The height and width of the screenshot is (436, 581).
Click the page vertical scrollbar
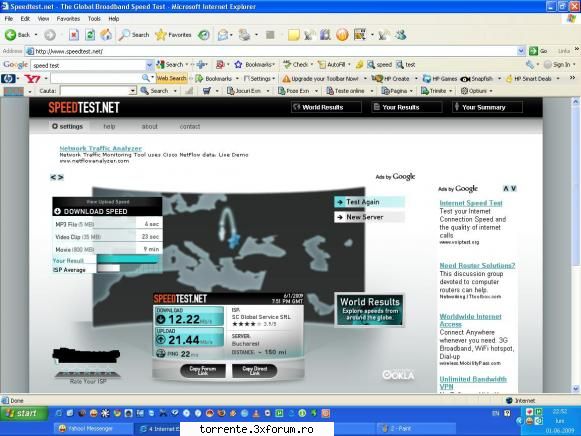575,245
